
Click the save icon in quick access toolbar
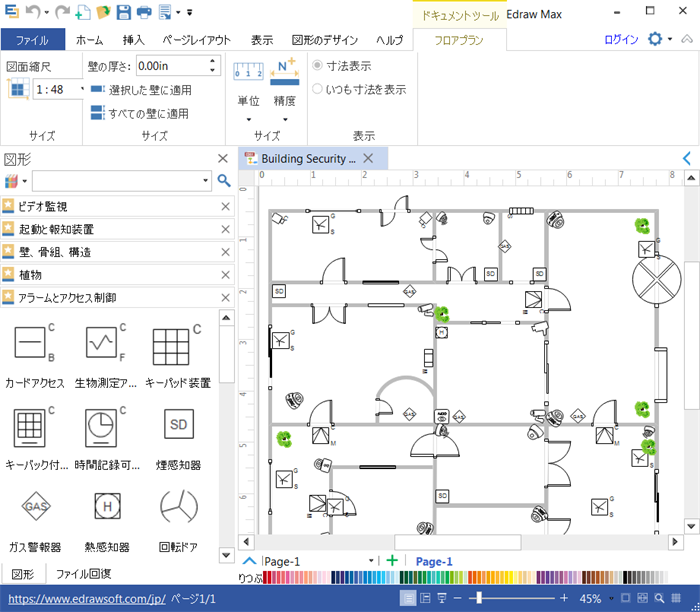point(124,13)
